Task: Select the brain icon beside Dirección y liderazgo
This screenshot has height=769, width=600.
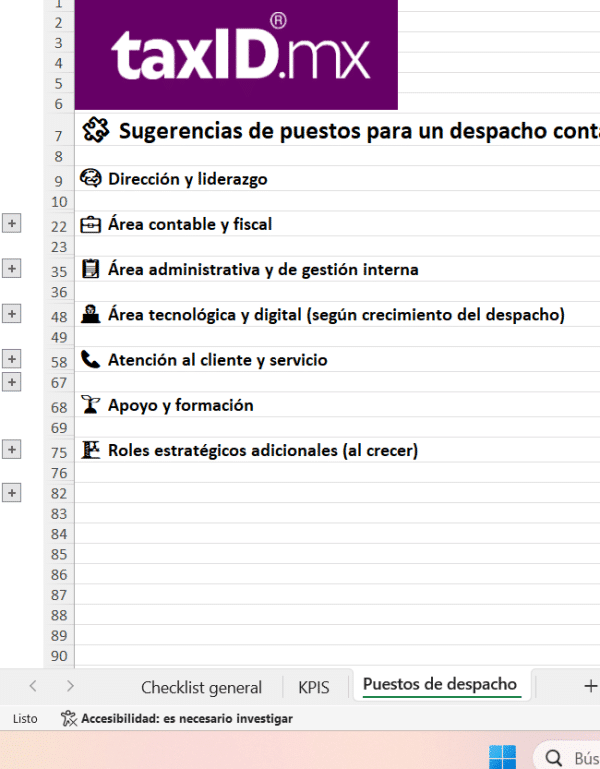Action: pyautogui.click(x=91, y=179)
